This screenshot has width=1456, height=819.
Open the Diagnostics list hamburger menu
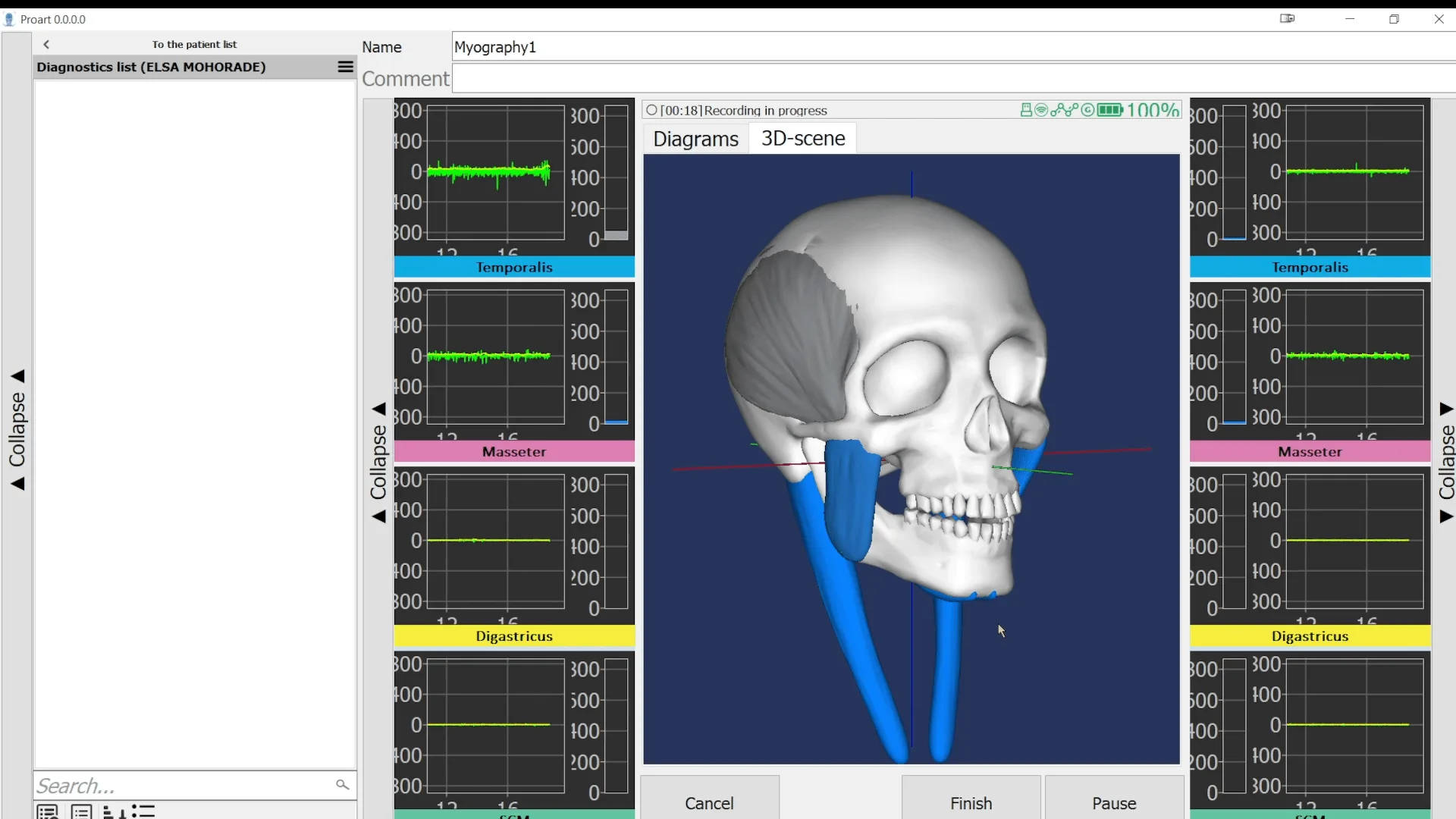(345, 67)
